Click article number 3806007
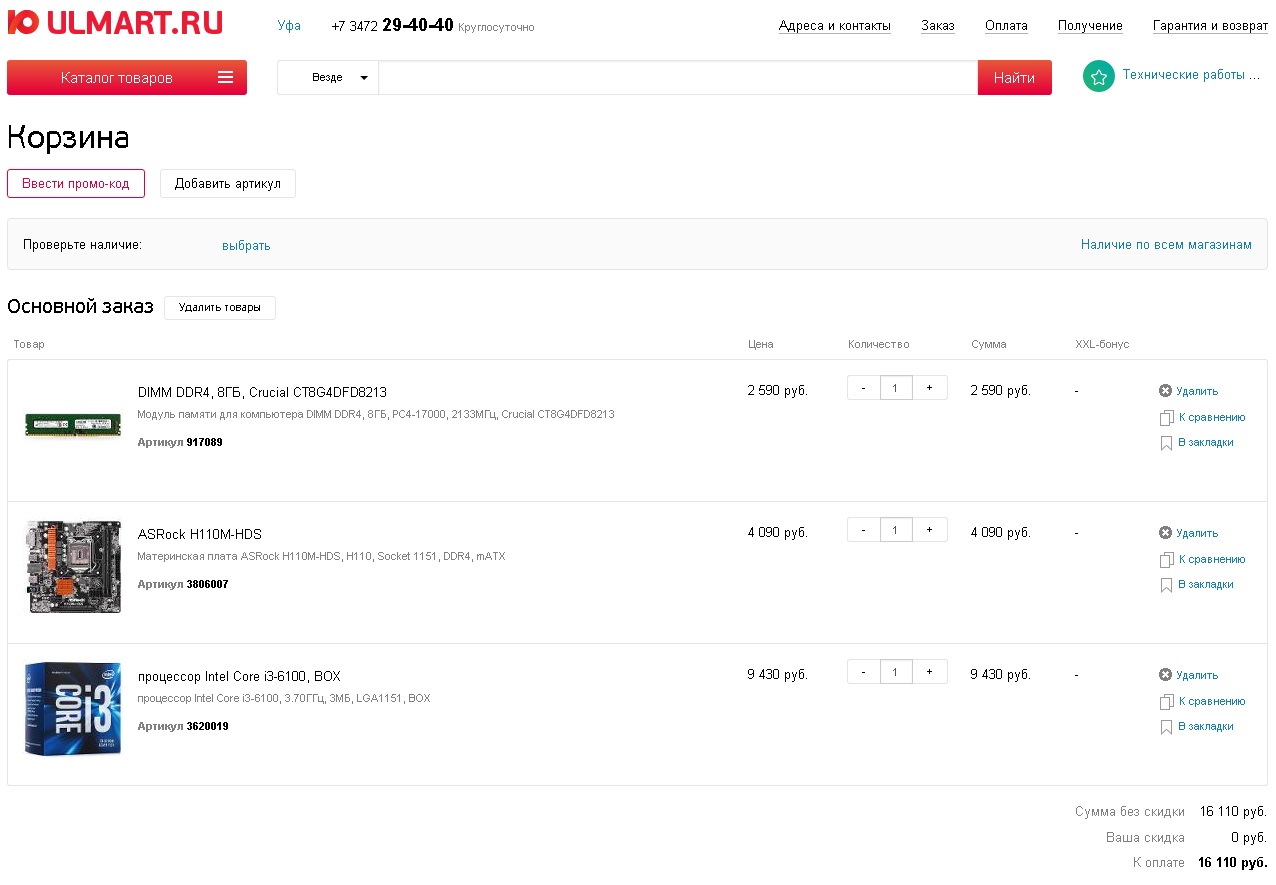Image resolution: width=1276 pixels, height=885 pixels. (x=208, y=584)
